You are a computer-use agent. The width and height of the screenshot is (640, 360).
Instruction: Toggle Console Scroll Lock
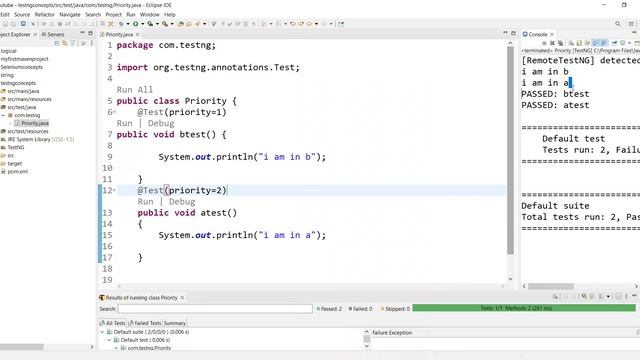click(x=579, y=43)
